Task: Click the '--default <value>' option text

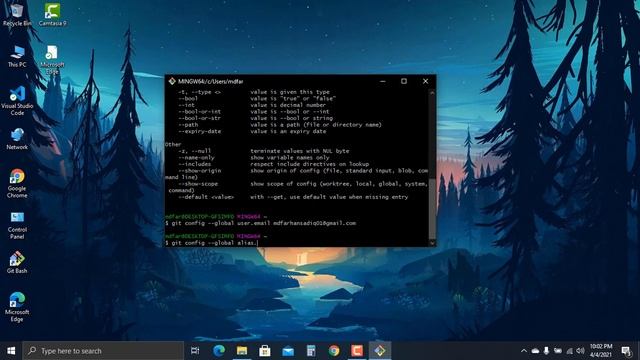Action: [206, 197]
